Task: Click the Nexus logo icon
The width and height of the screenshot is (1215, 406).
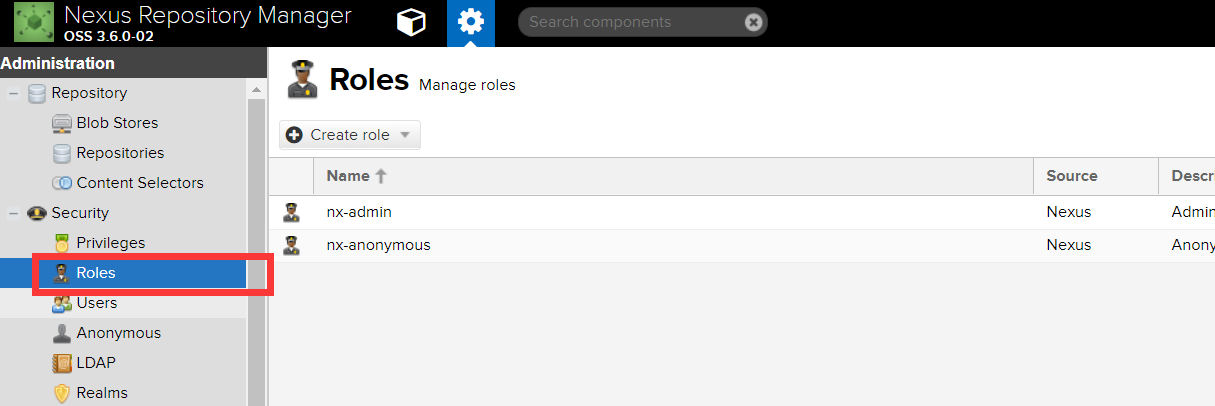Action: (33, 22)
